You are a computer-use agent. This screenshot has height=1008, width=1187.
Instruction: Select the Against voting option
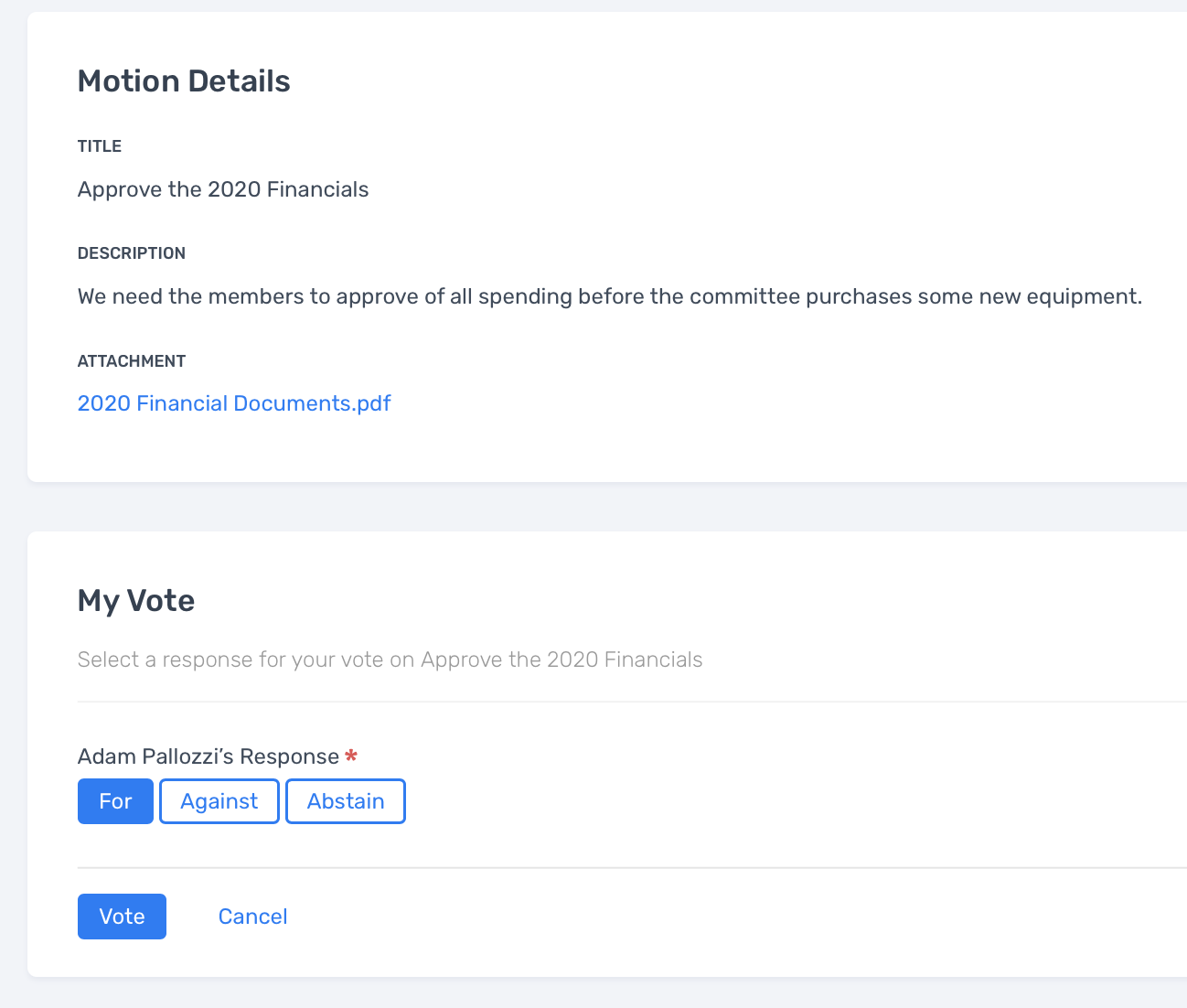pyautogui.click(x=219, y=800)
